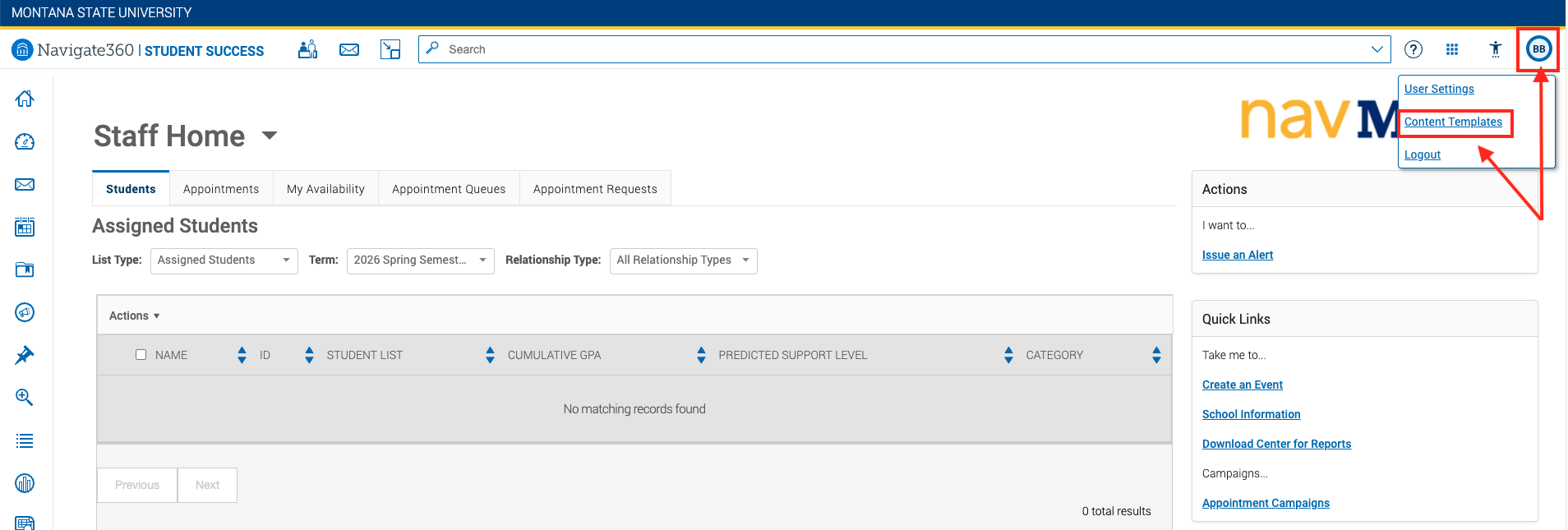This screenshot has height=530, width=1568.
Task: Open the envelope conversations sidebar icon
Action: click(x=25, y=184)
